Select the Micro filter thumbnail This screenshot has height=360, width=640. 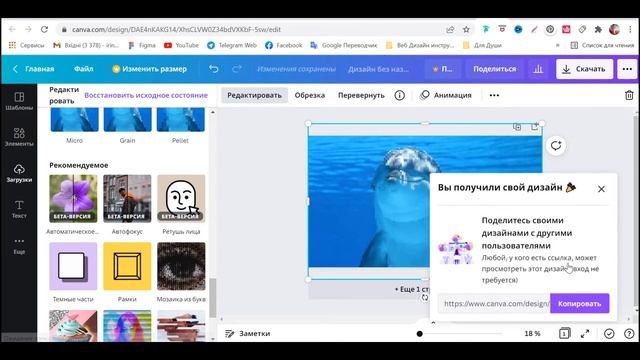(x=74, y=120)
